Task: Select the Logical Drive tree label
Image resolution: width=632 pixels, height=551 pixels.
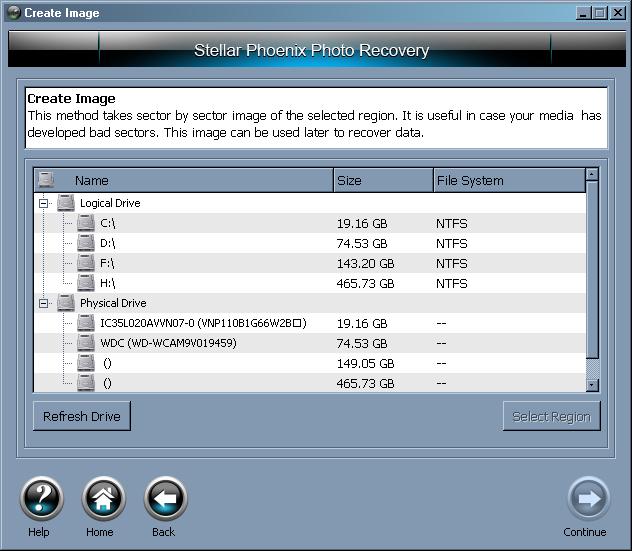Action: 110,203
